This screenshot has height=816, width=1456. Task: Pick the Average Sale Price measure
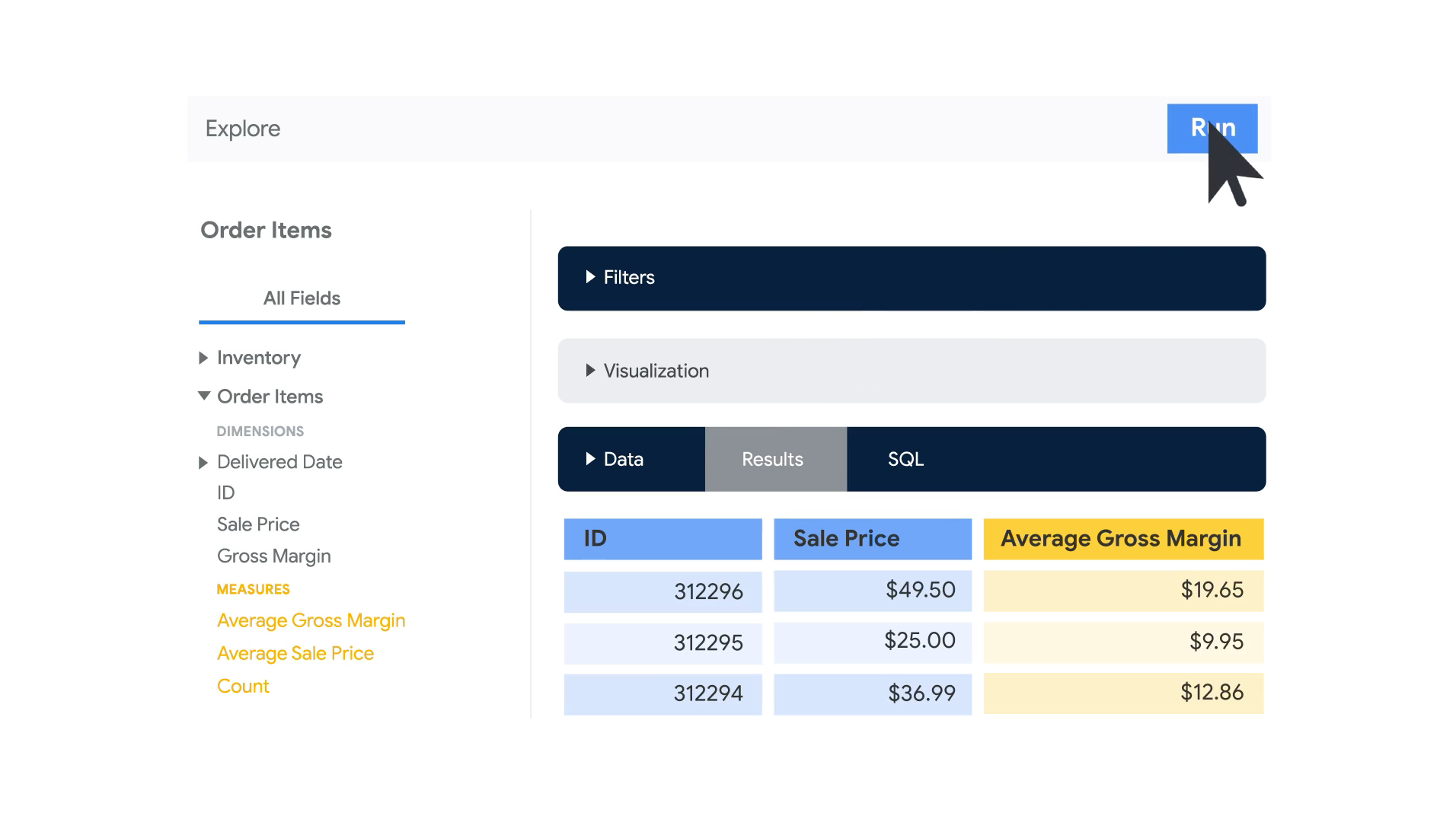pyautogui.click(x=295, y=654)
